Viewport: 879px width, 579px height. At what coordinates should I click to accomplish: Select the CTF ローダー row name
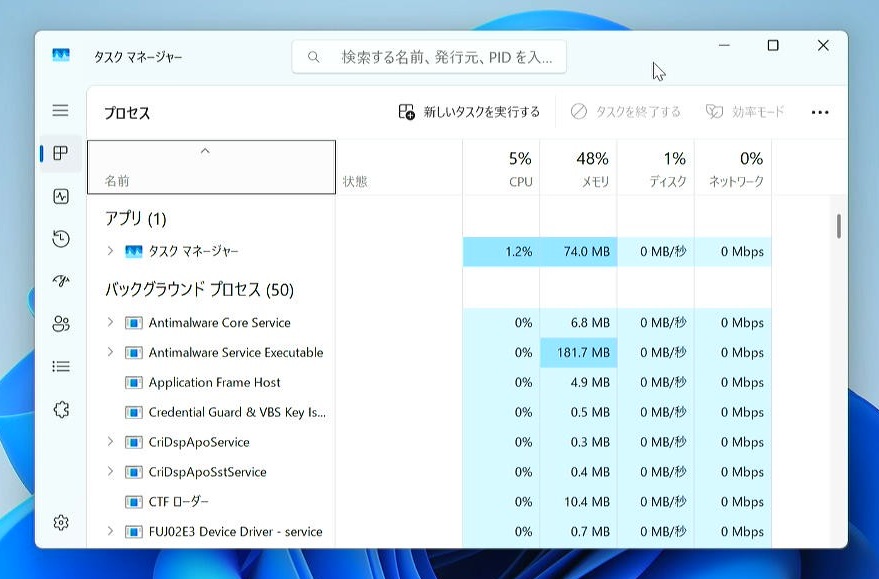click(x=178, y=502)
